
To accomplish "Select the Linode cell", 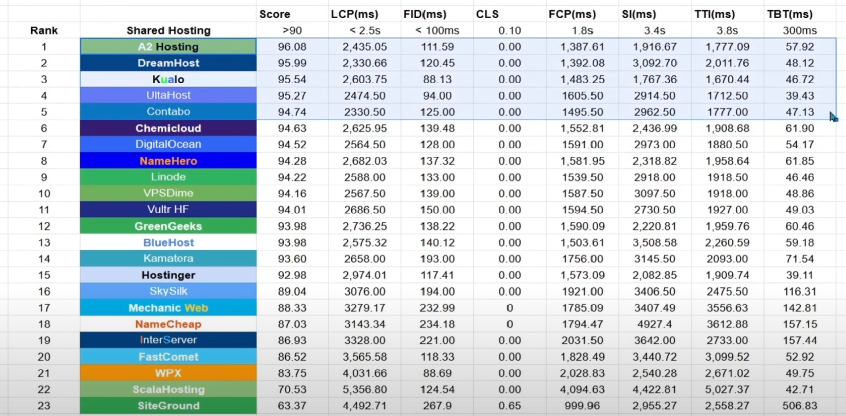I will pos(168,177).
